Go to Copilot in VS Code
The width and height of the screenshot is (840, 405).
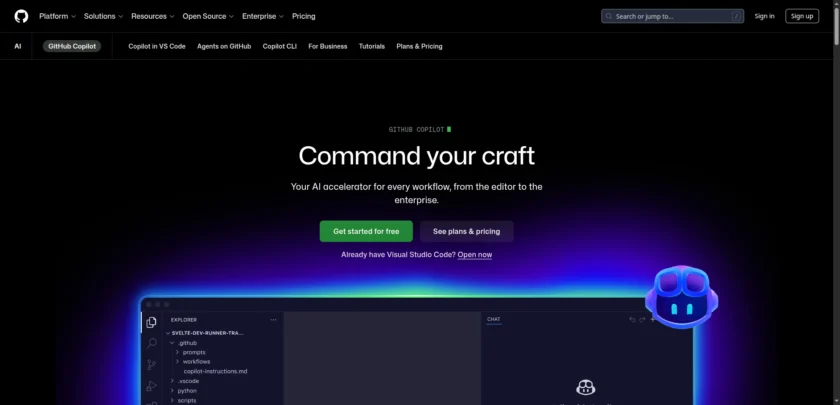[x=157, y=46]
